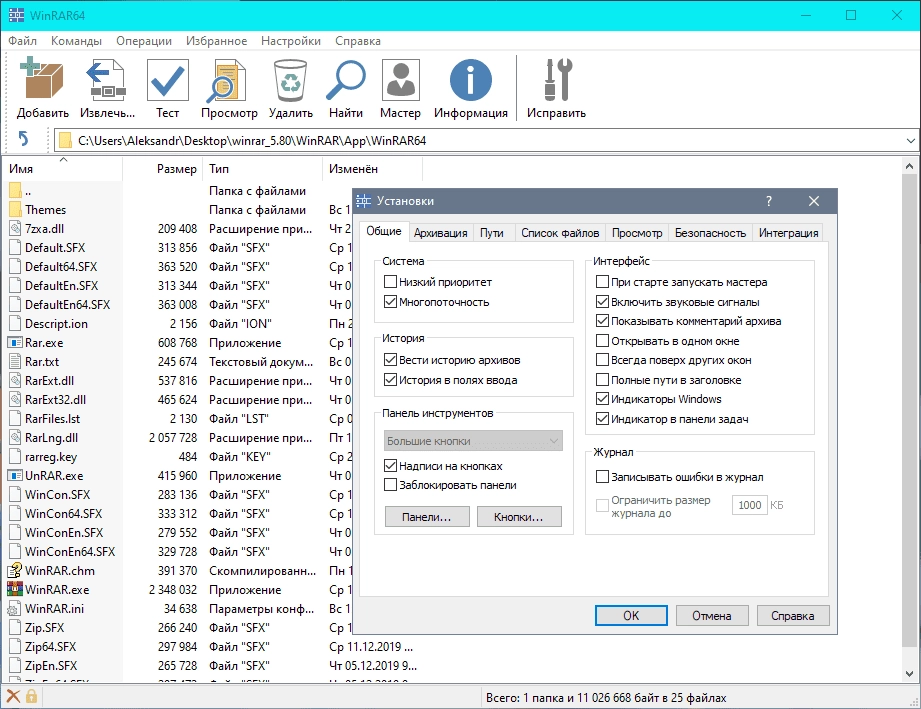
Task: Click the Кнопки... button
Action: (519, 517)
